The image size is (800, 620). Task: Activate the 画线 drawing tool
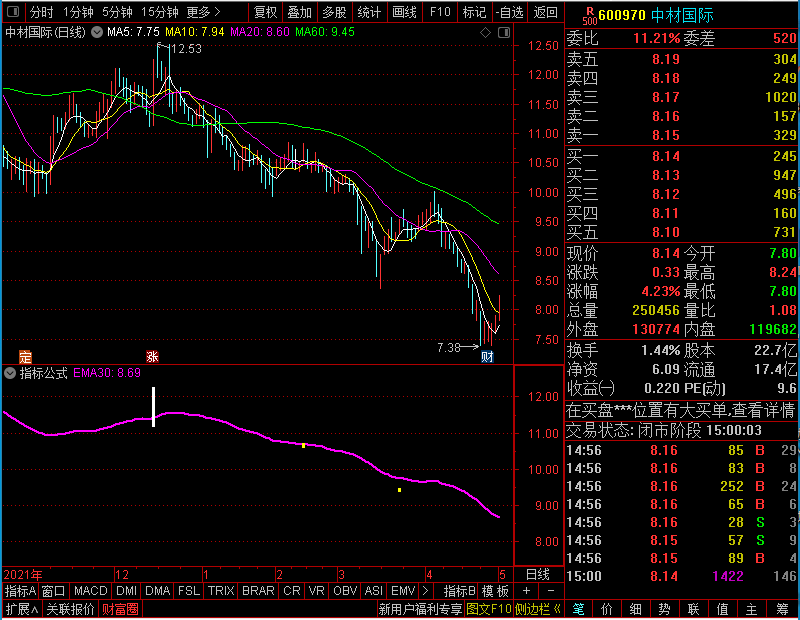click(x=404, y=12)
